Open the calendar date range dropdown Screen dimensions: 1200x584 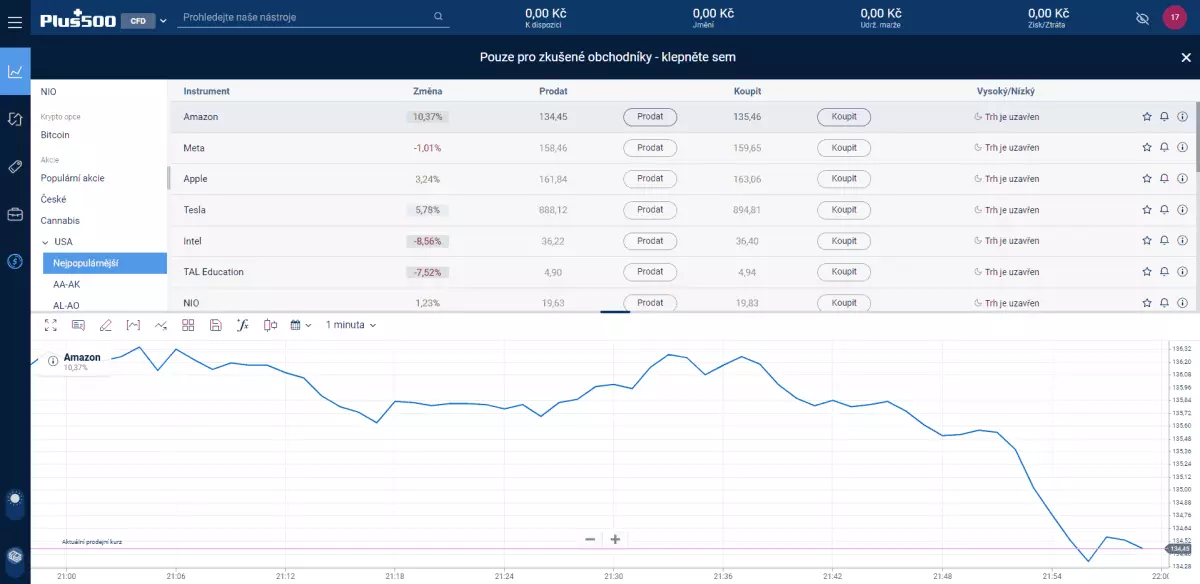300,325
